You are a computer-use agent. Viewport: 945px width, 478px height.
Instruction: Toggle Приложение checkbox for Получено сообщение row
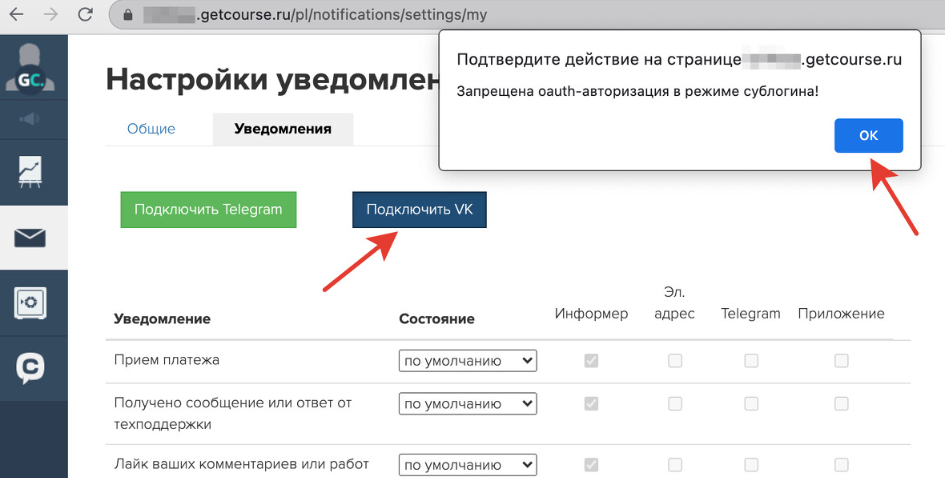click(x=841, y=403)
